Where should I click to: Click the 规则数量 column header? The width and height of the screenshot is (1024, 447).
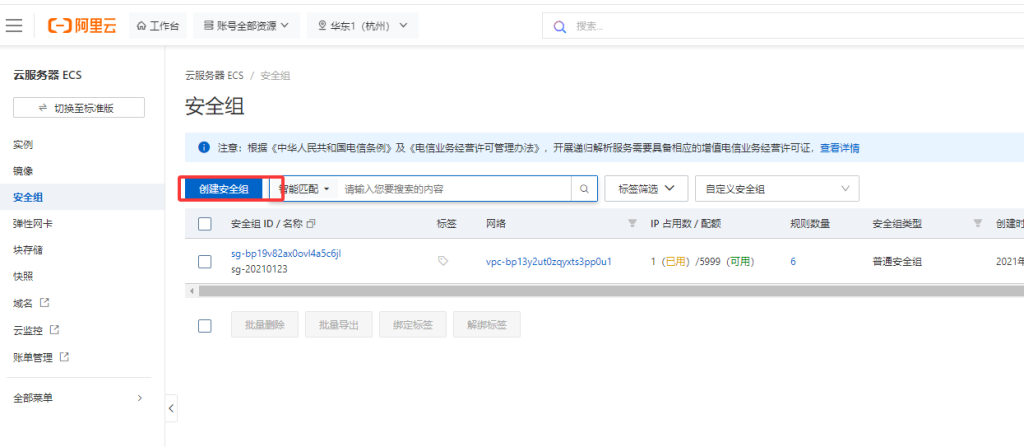coord(810,224)
